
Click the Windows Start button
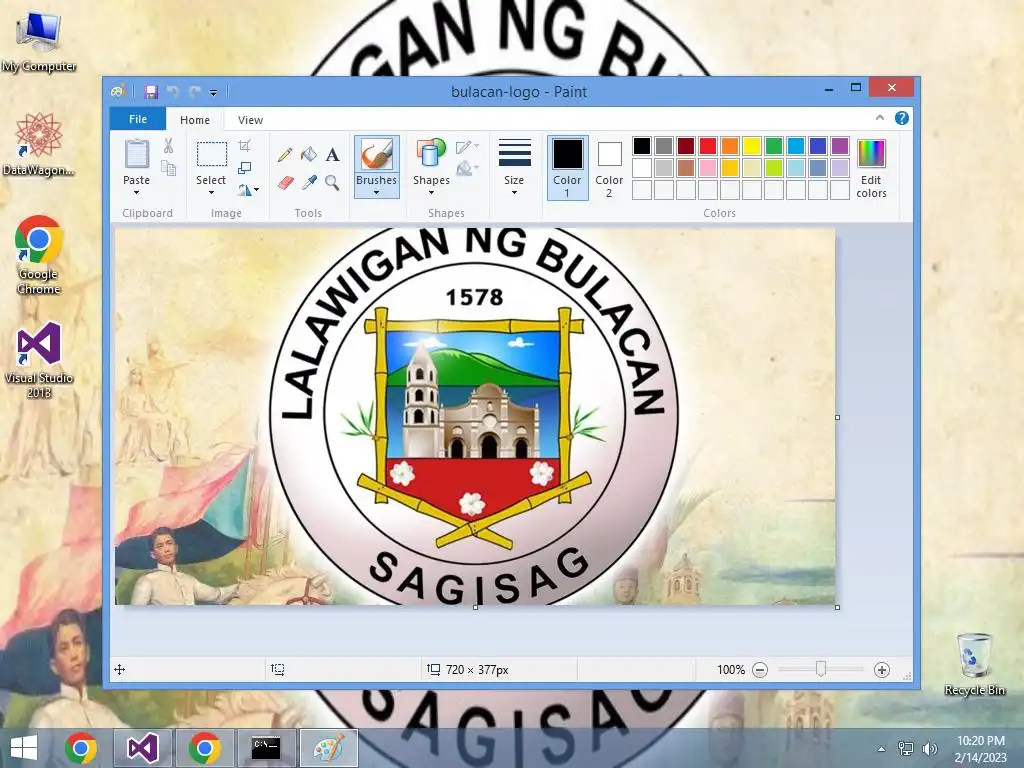point(24,748)
